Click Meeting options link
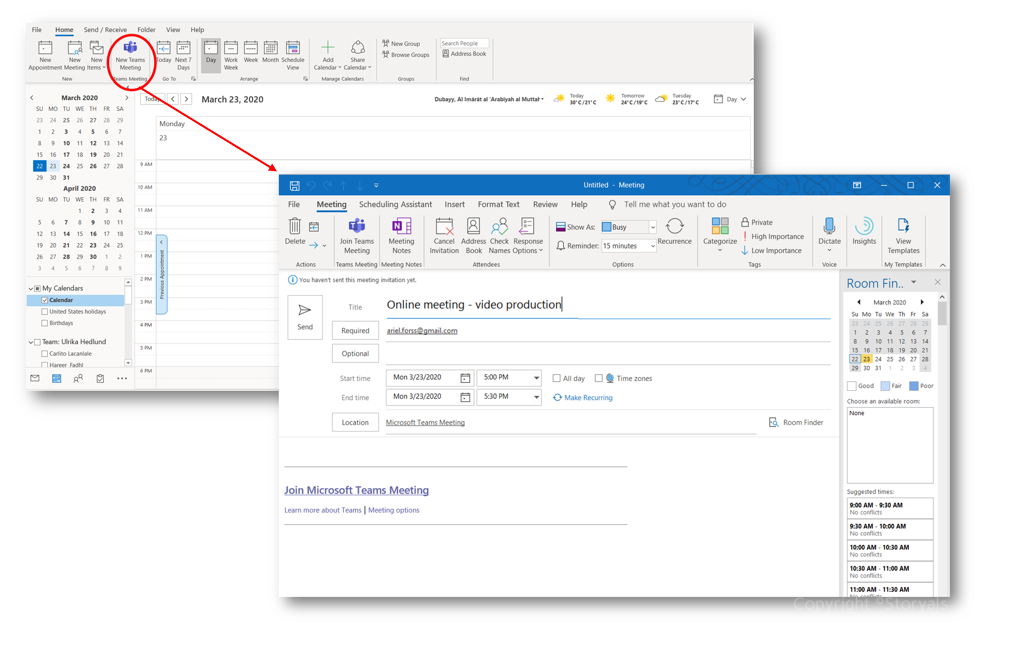The width and height of the screenshot is (1020, 650). (x=394, y=510)
